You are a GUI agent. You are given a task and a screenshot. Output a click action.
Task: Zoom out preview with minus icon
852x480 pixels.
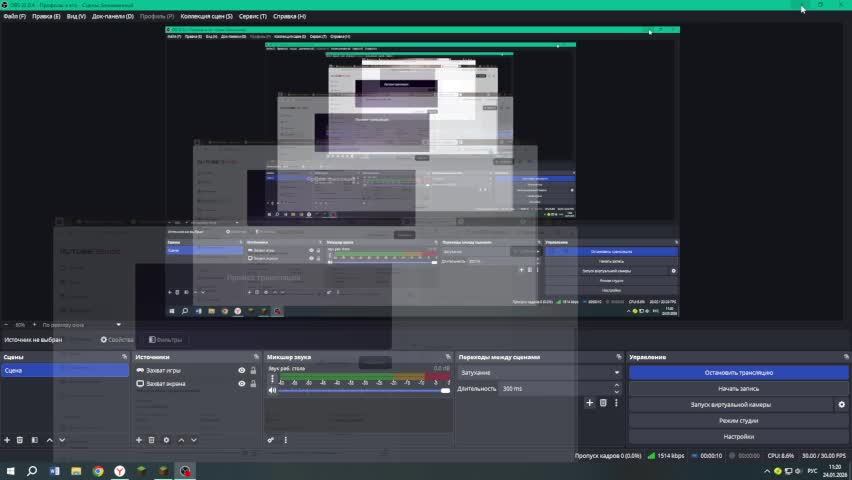tap(6, 325)
